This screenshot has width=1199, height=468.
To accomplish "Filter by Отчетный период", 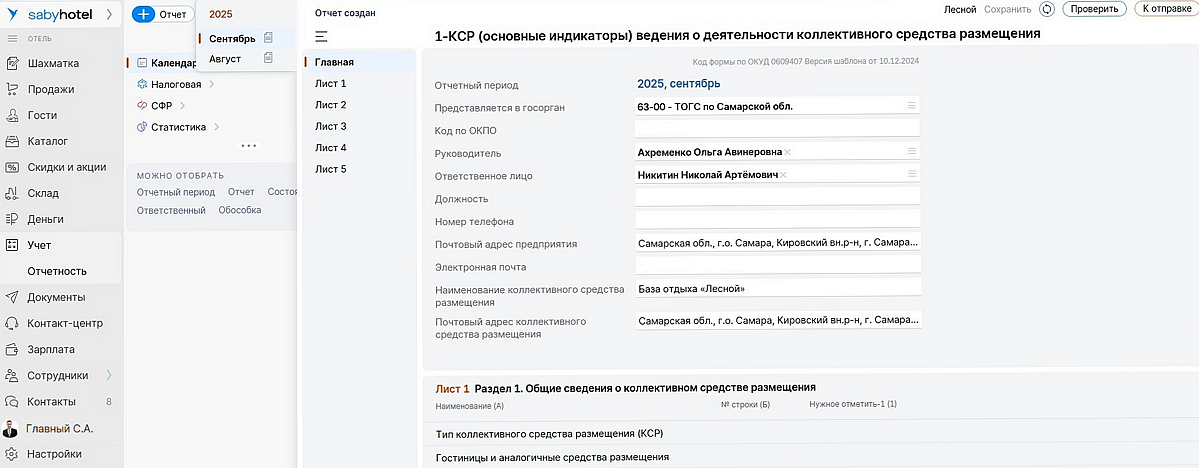I will pyautogui.click(x=176, y=192).
